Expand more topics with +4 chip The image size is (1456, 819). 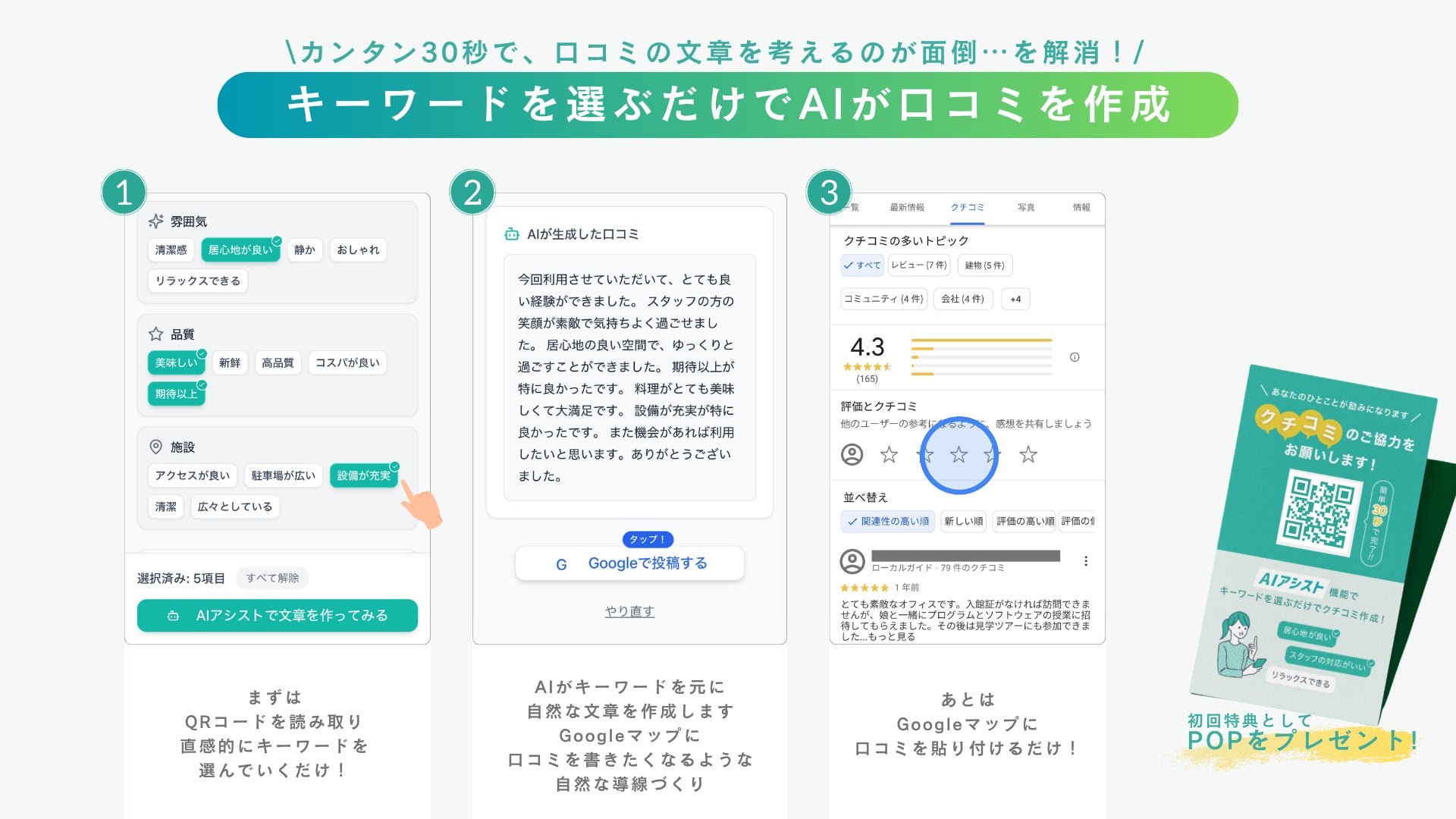click(x=1015, y=300)
